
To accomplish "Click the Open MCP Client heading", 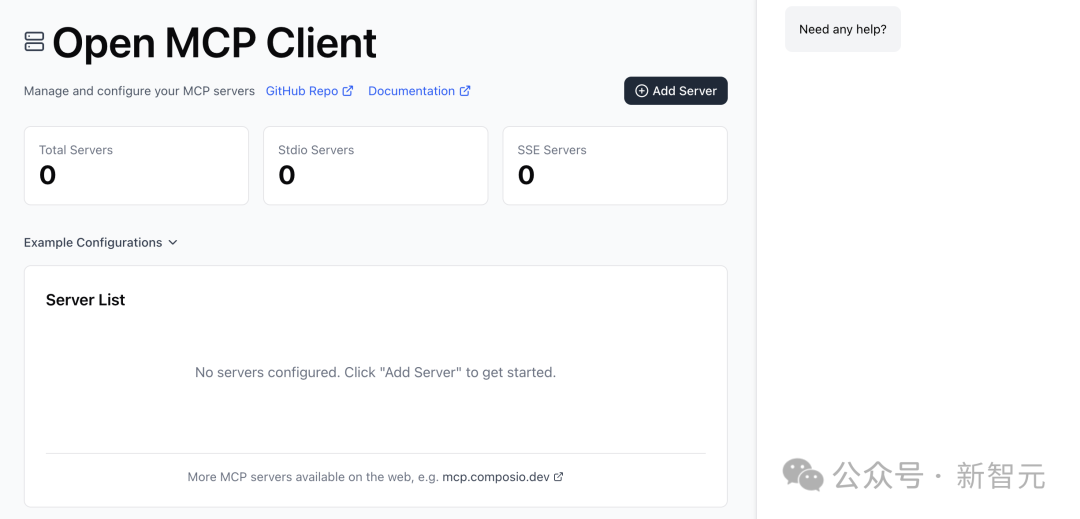I will pos(214,43).
